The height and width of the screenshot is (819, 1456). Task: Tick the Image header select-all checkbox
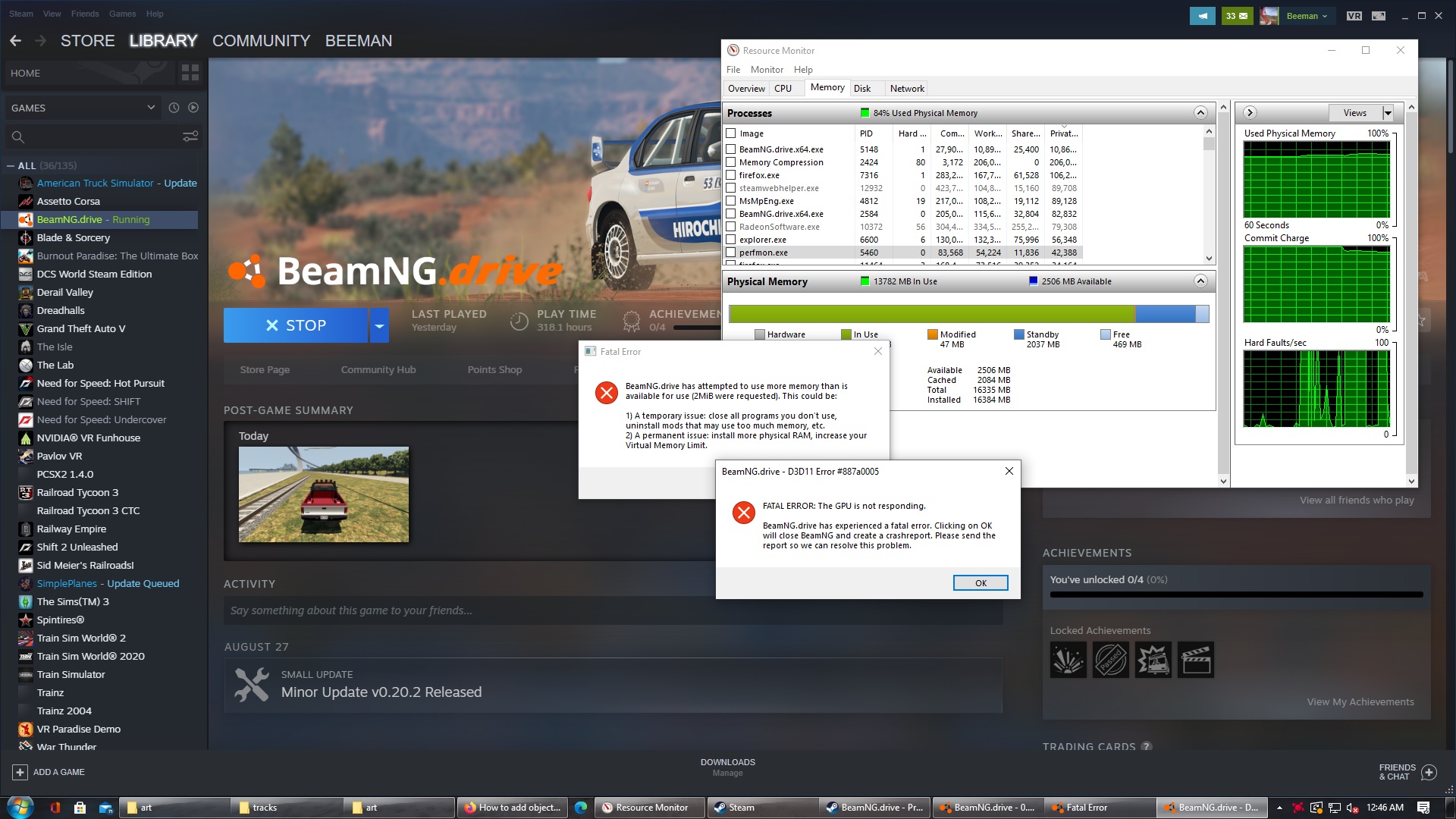pos(731,133)
